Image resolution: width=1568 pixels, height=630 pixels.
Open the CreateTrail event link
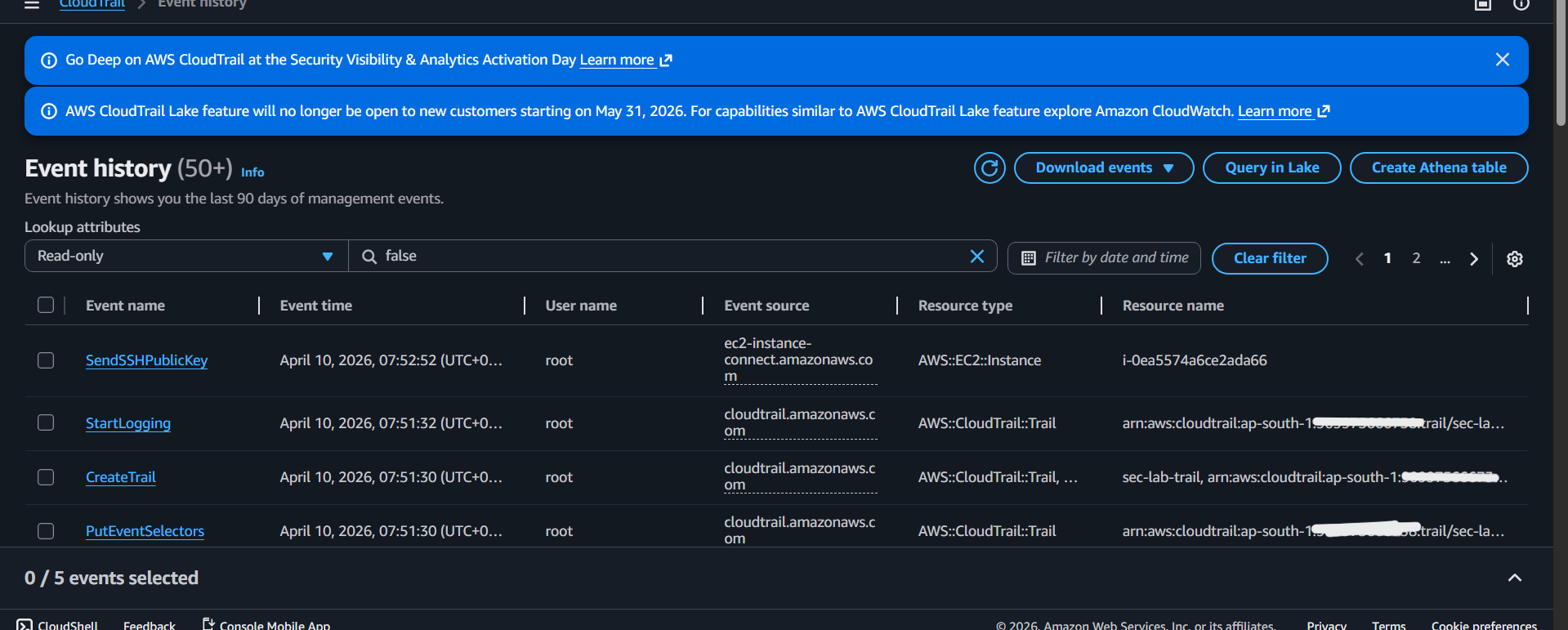click(121, 477)
